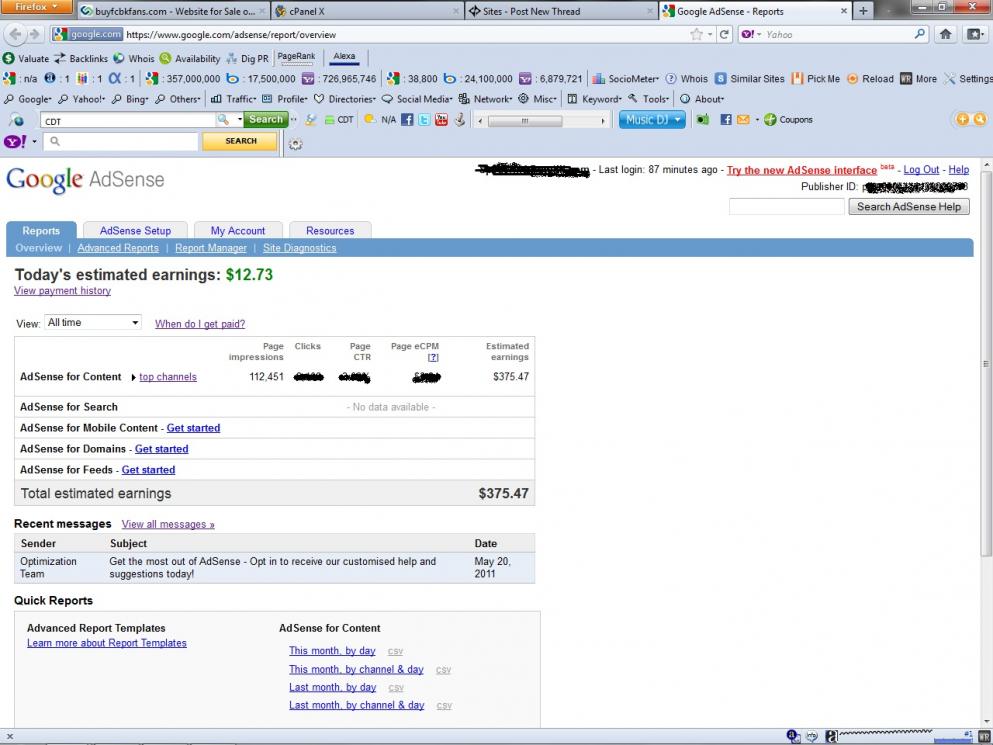This screenshot has height=745, width=993.
Task: Go back with browser Back arrow
Action: 16,34
